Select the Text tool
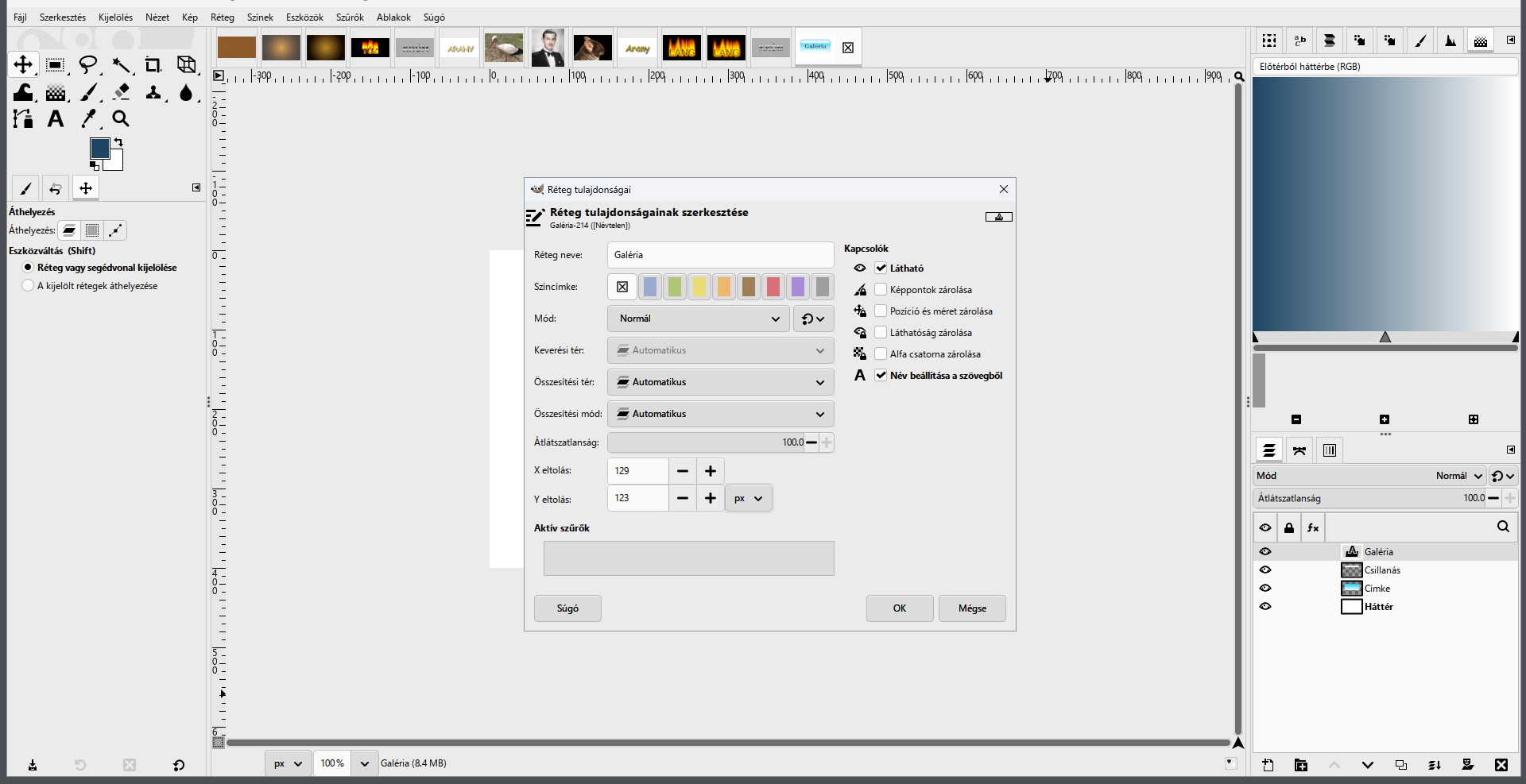The image size is (1526, 784). (55, 119)
